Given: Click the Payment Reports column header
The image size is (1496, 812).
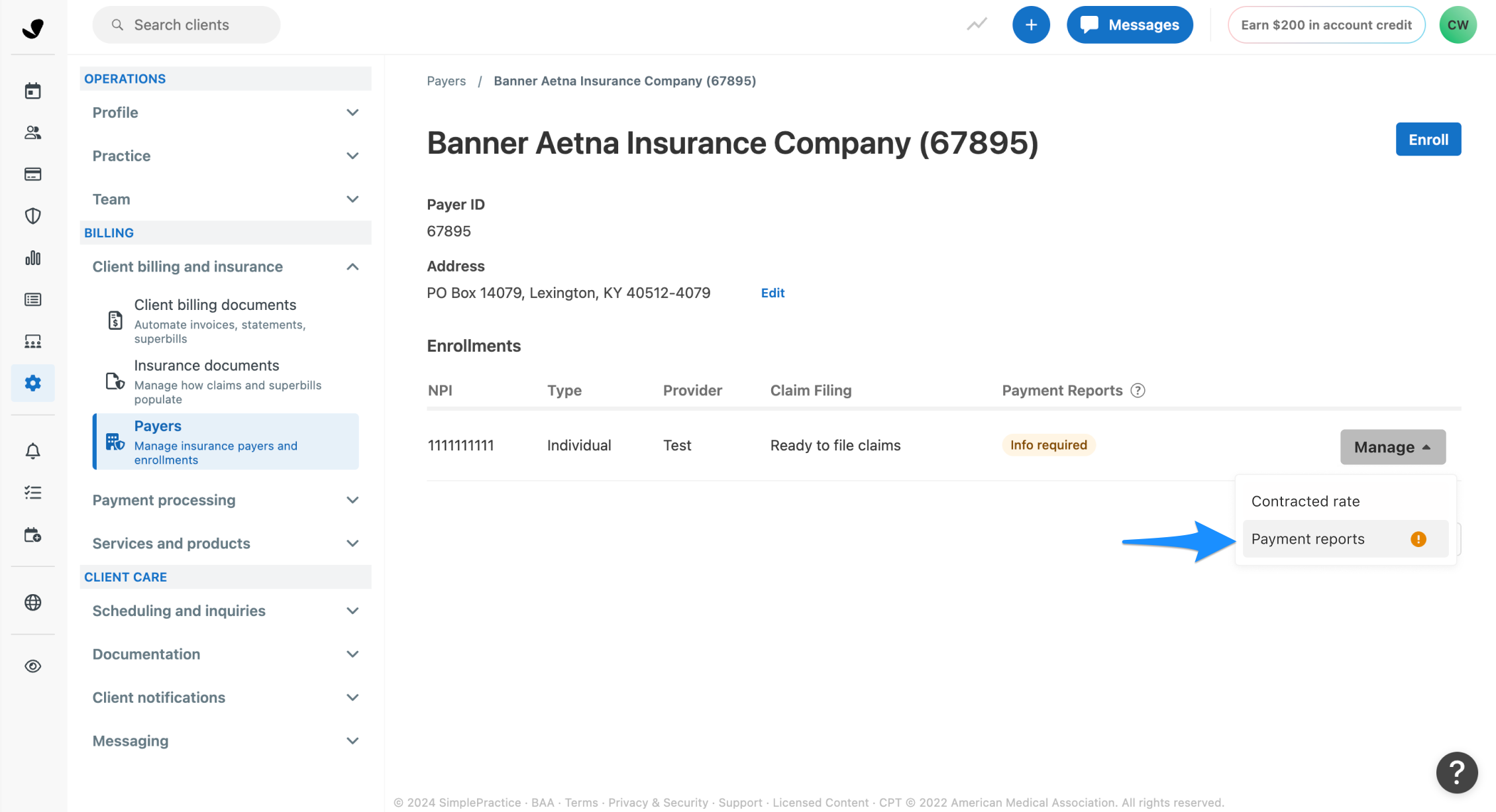Looking at the screenshot, I should click(1062, 390).
